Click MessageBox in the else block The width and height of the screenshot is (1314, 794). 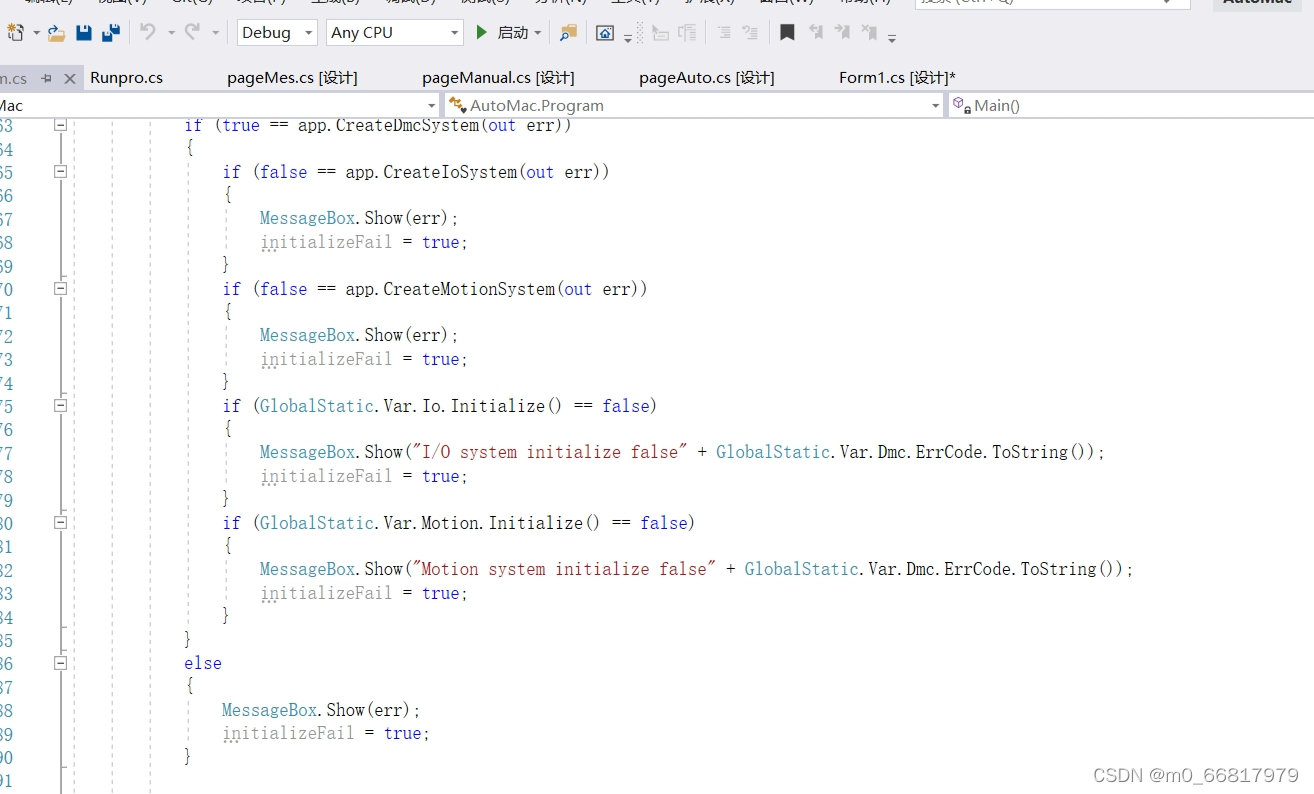click(x=270, y=710)
